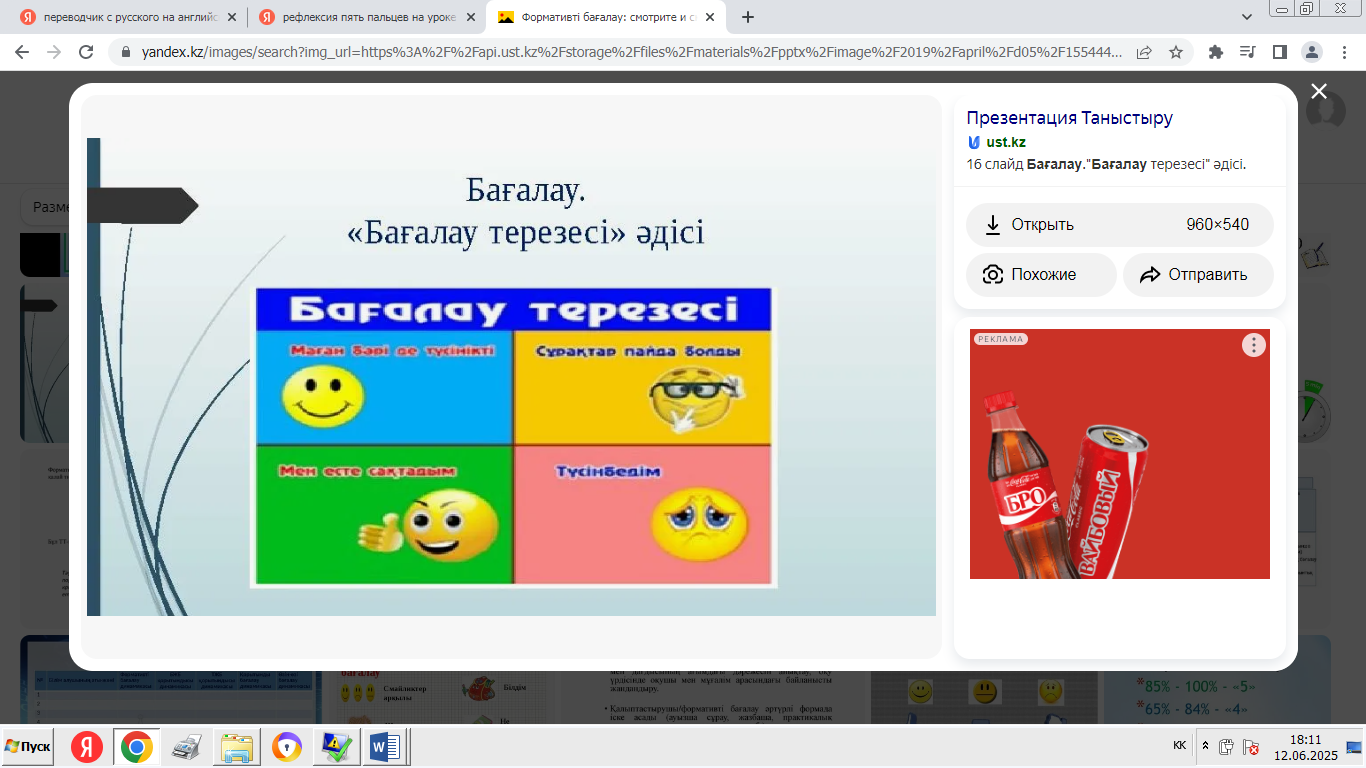View site information via the padlock icon
Screen dimensions: 1366x768
click(126, 53)
